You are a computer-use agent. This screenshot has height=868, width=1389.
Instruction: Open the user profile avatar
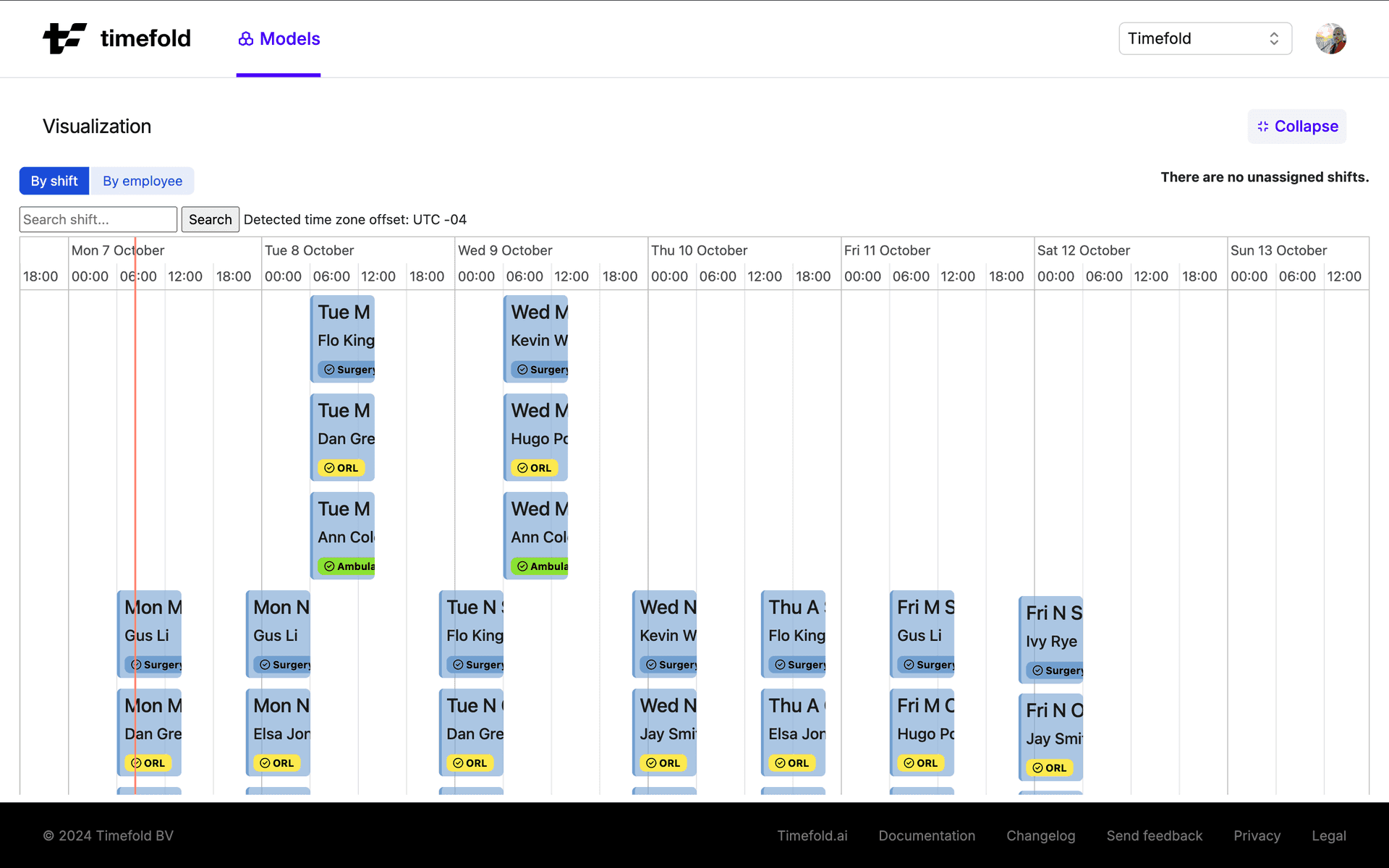(x=1331, y=38)
